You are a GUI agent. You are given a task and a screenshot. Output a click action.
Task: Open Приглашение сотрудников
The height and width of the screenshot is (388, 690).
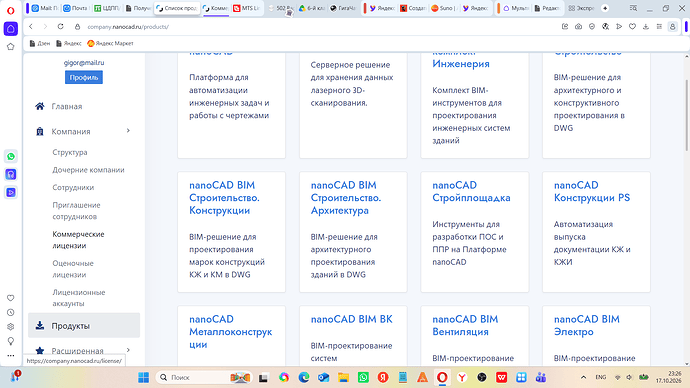(76, 211)
